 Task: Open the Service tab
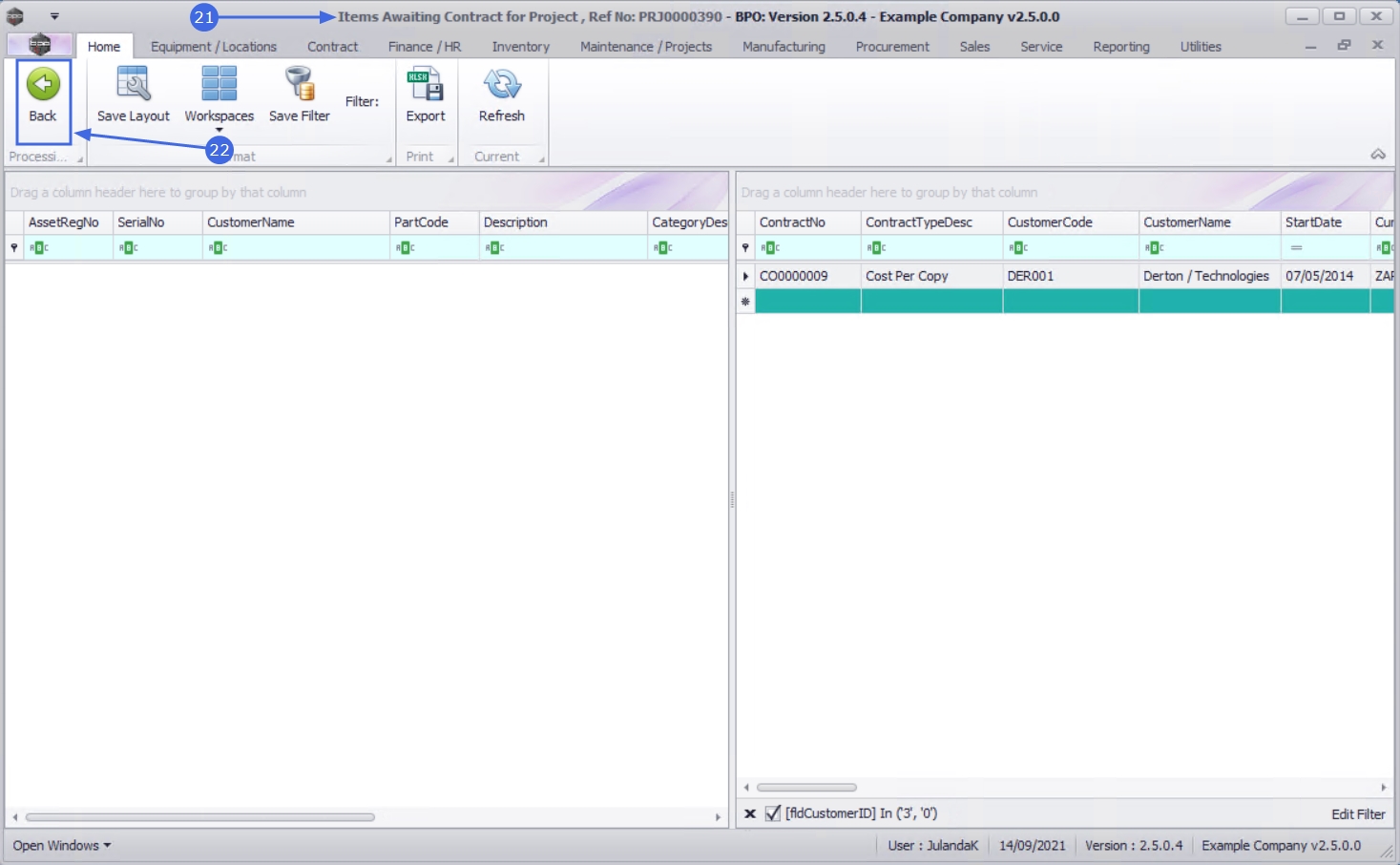[1041, 46]
